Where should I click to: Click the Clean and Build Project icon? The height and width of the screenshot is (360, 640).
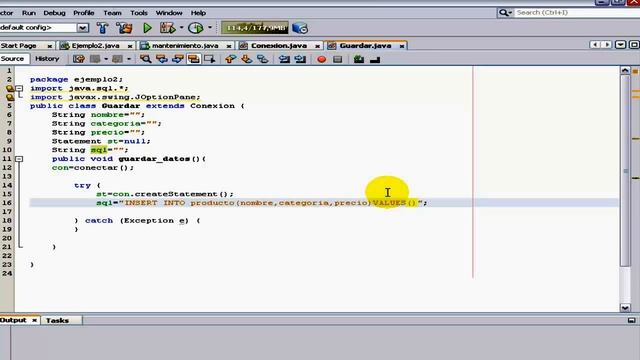124,28
